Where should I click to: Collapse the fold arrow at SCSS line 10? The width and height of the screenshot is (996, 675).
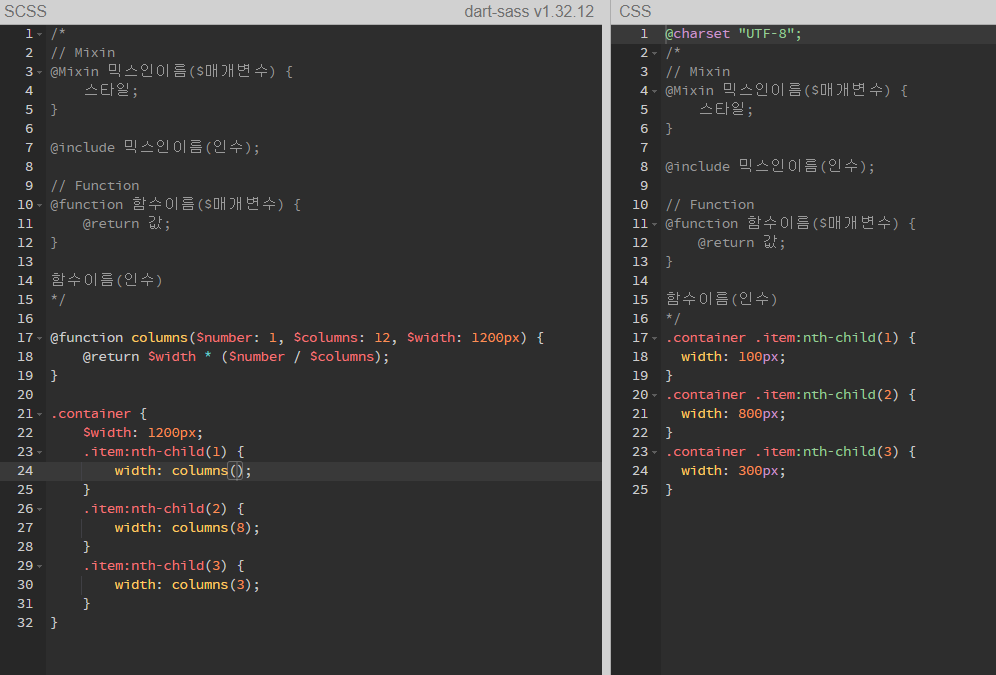click(39, 205)
